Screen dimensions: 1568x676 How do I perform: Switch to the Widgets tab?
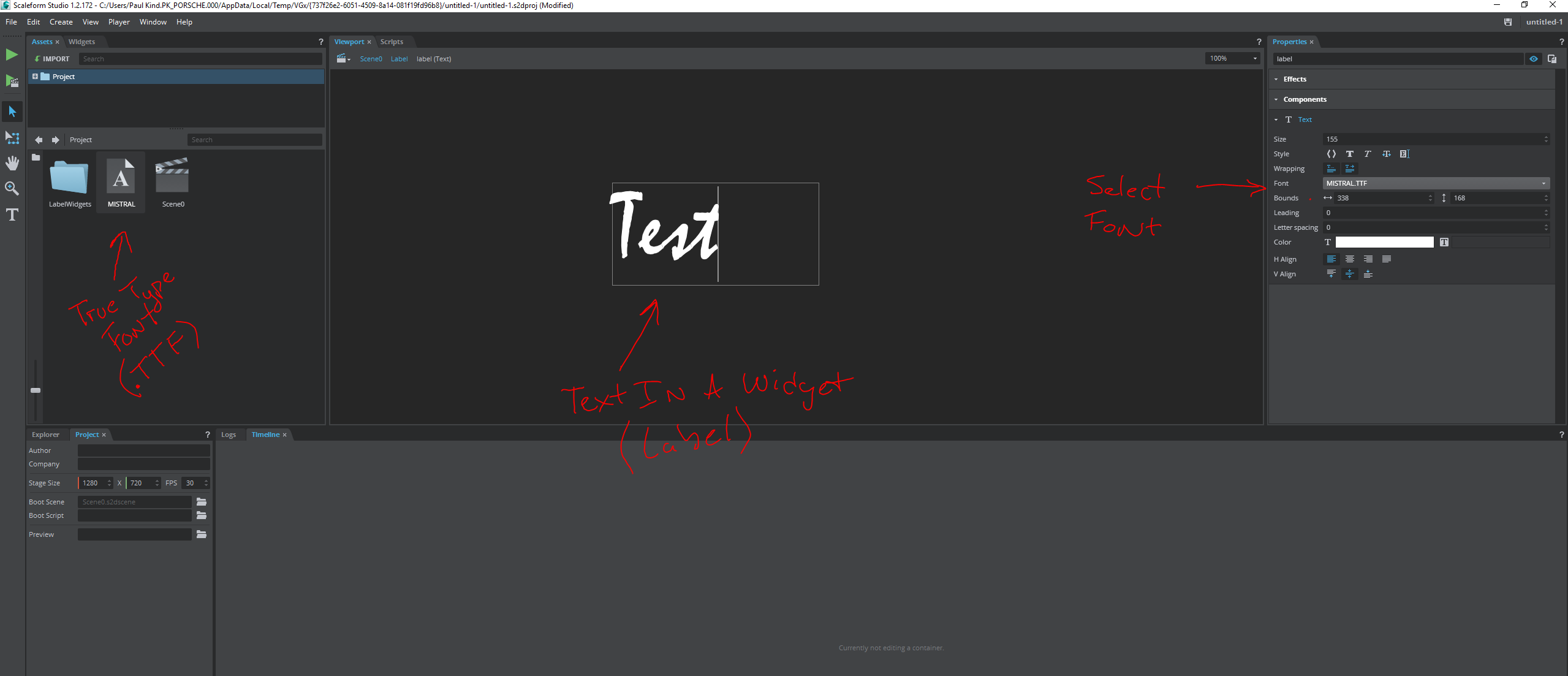(x=81, y=41)
